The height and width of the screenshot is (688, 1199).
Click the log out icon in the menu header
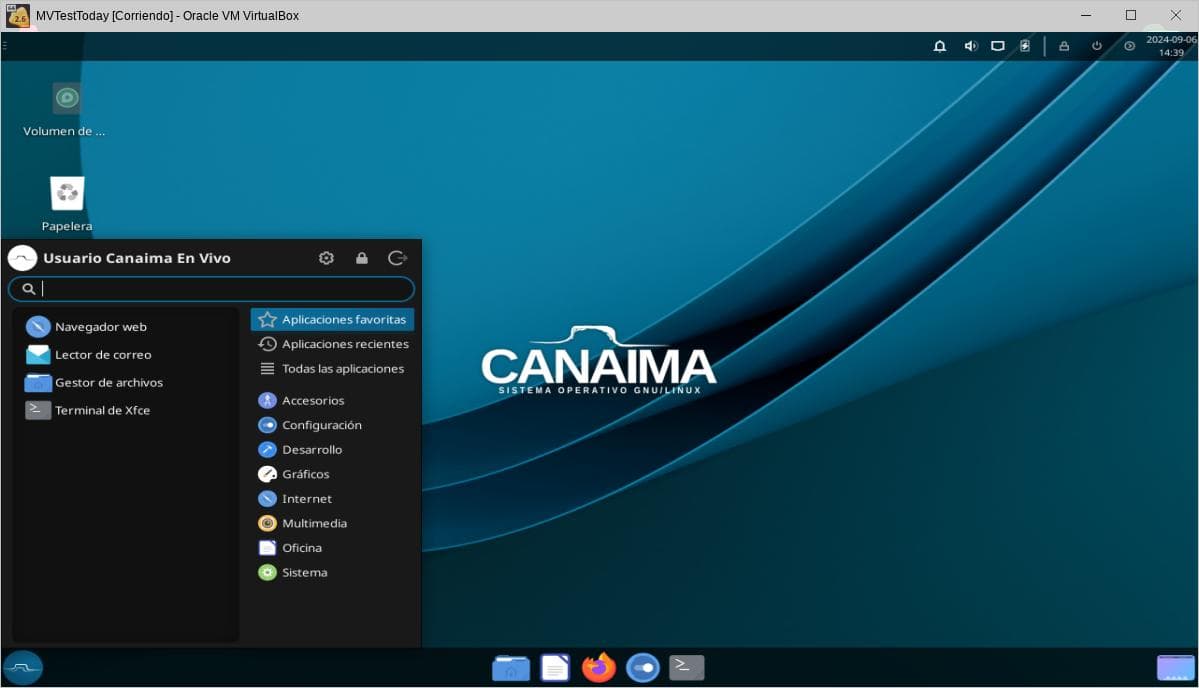click(398, 258)
